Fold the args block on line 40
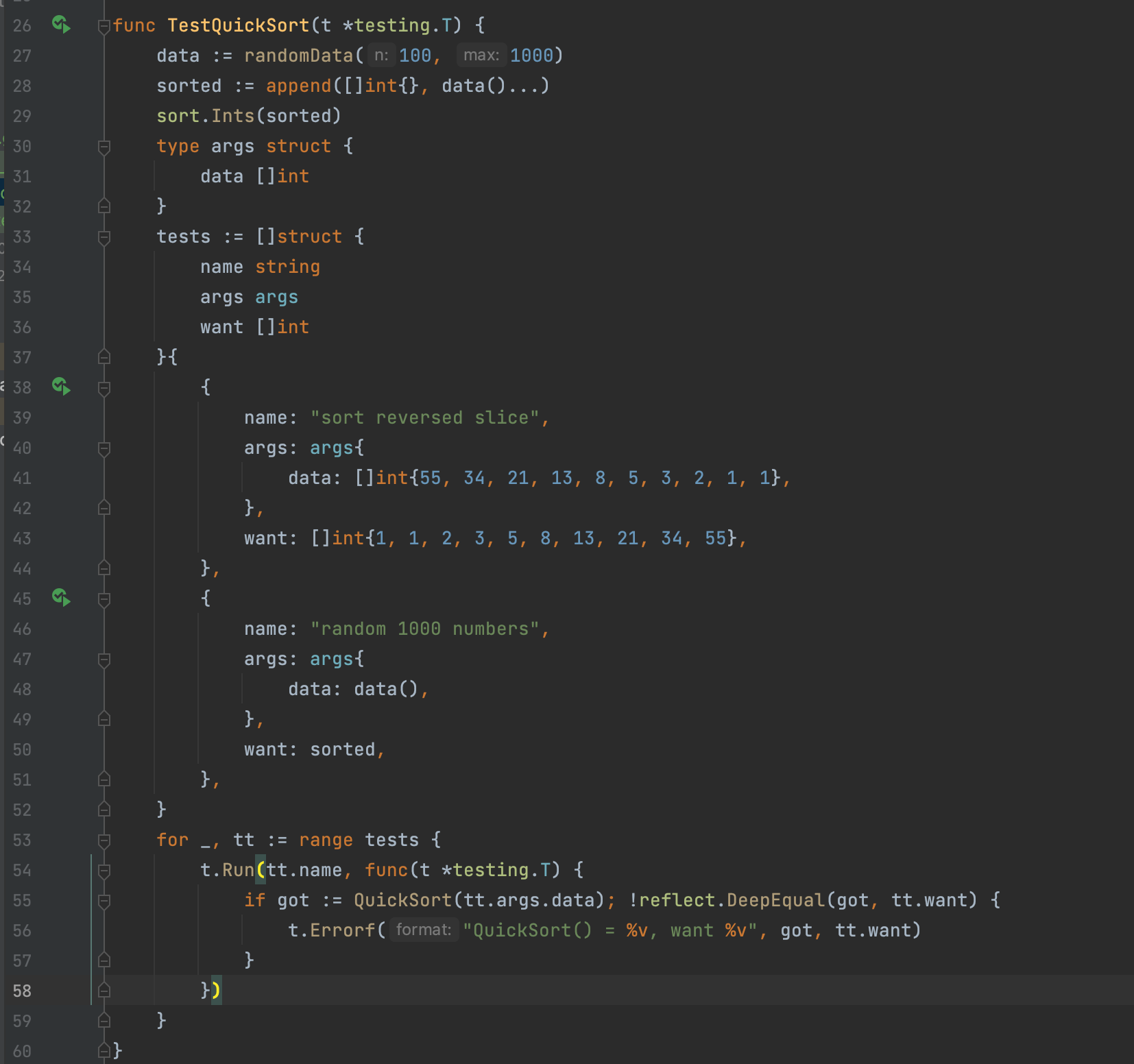This screenshot has height=1064, width=1134. (104, 448)
